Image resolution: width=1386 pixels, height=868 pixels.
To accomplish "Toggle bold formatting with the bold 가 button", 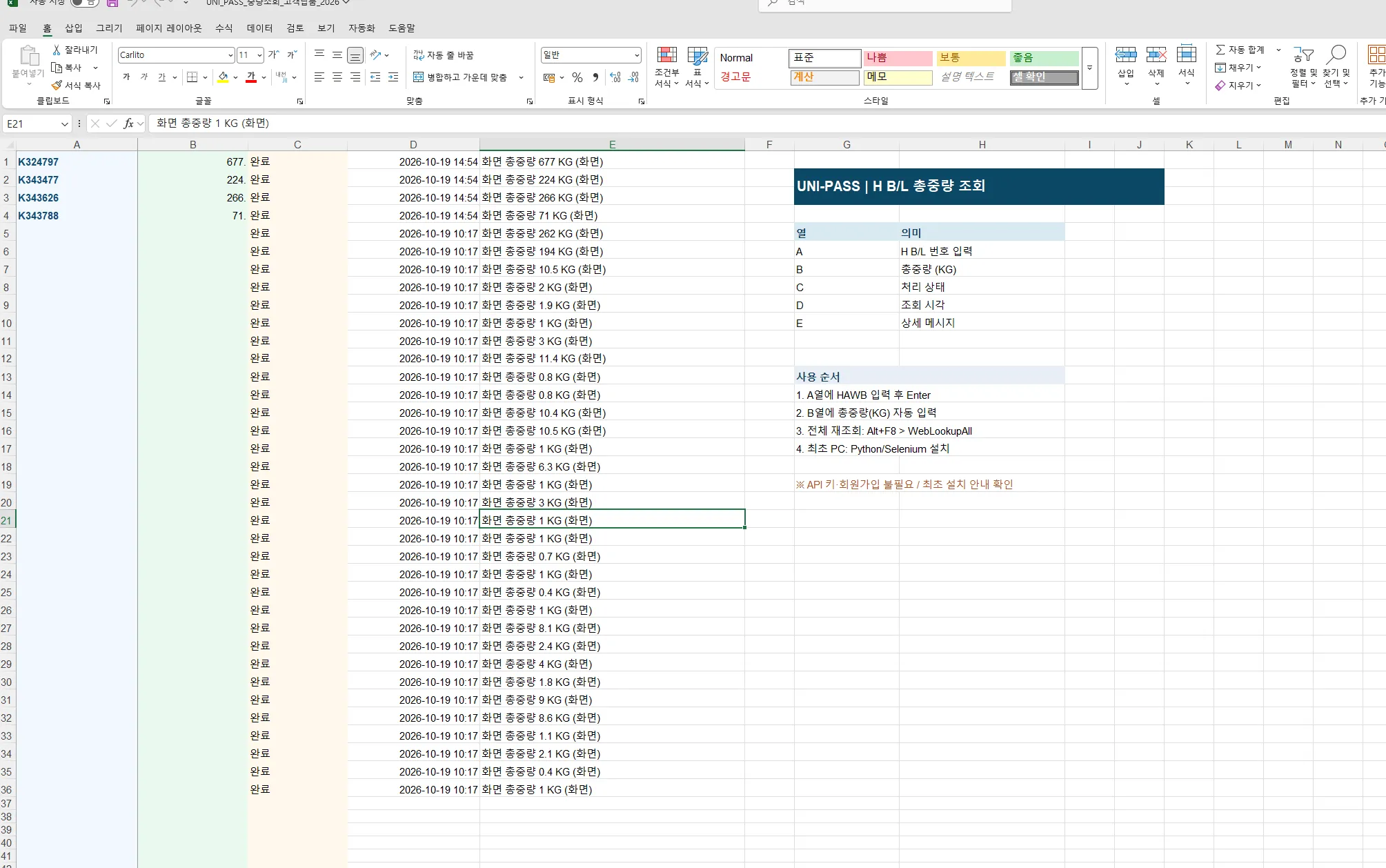I will 126,77.
